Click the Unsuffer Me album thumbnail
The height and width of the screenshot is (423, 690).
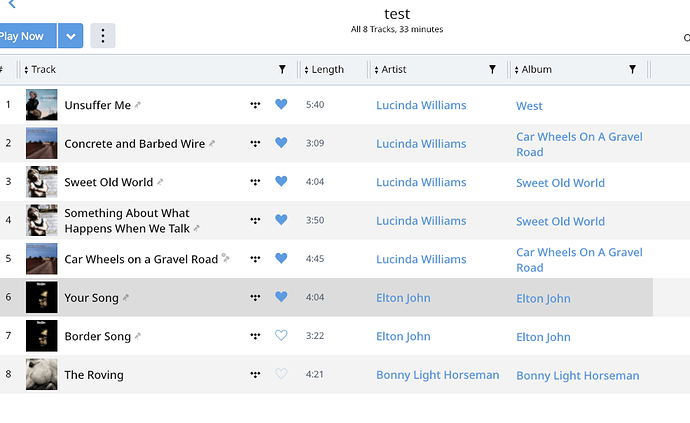[41, 105]
